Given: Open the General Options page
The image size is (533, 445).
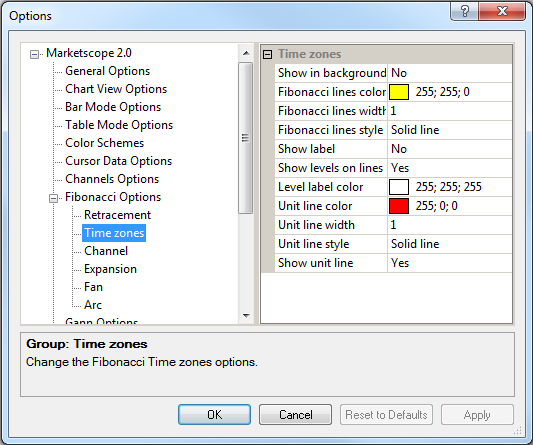Looking at the screenshot, I should [x=107, y=71].
